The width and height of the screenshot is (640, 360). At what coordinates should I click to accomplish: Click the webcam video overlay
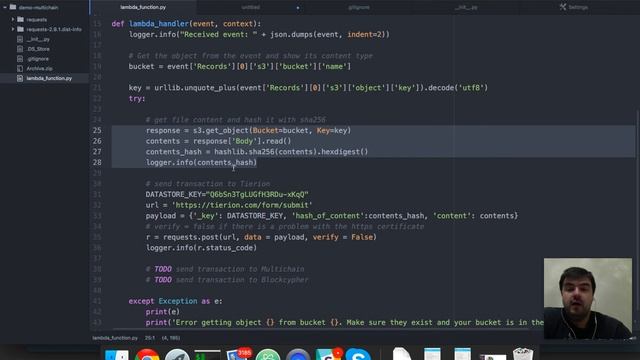click(x=588, y=298)
